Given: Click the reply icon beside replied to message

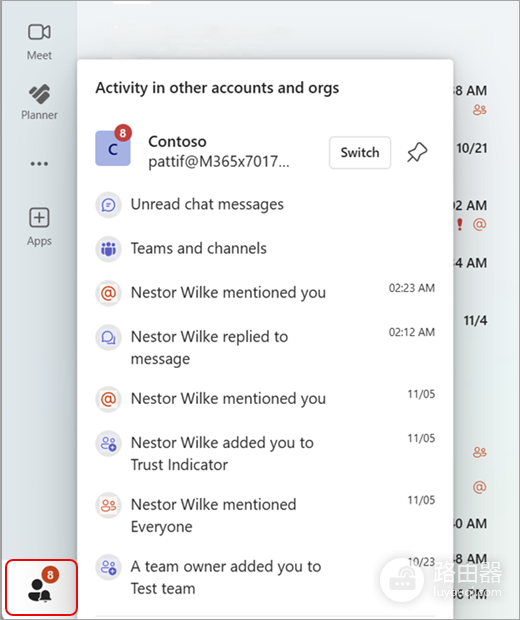Looking at the screenshot, I should pyautogui.click(x=108, y=338).
